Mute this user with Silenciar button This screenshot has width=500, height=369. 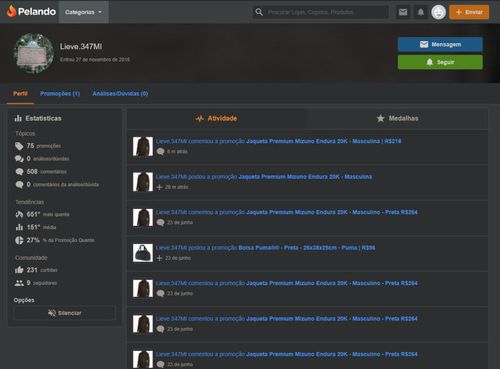pyautogui.click(x=65, y=313)
